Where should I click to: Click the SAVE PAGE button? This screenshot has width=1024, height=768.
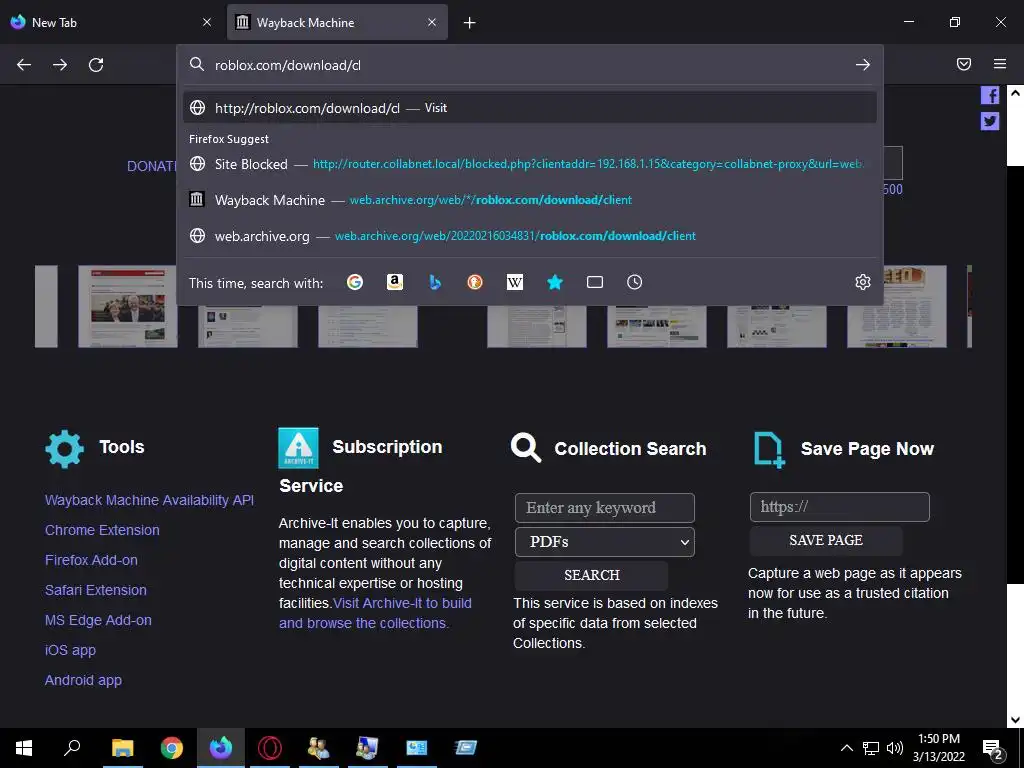point(826,541)
